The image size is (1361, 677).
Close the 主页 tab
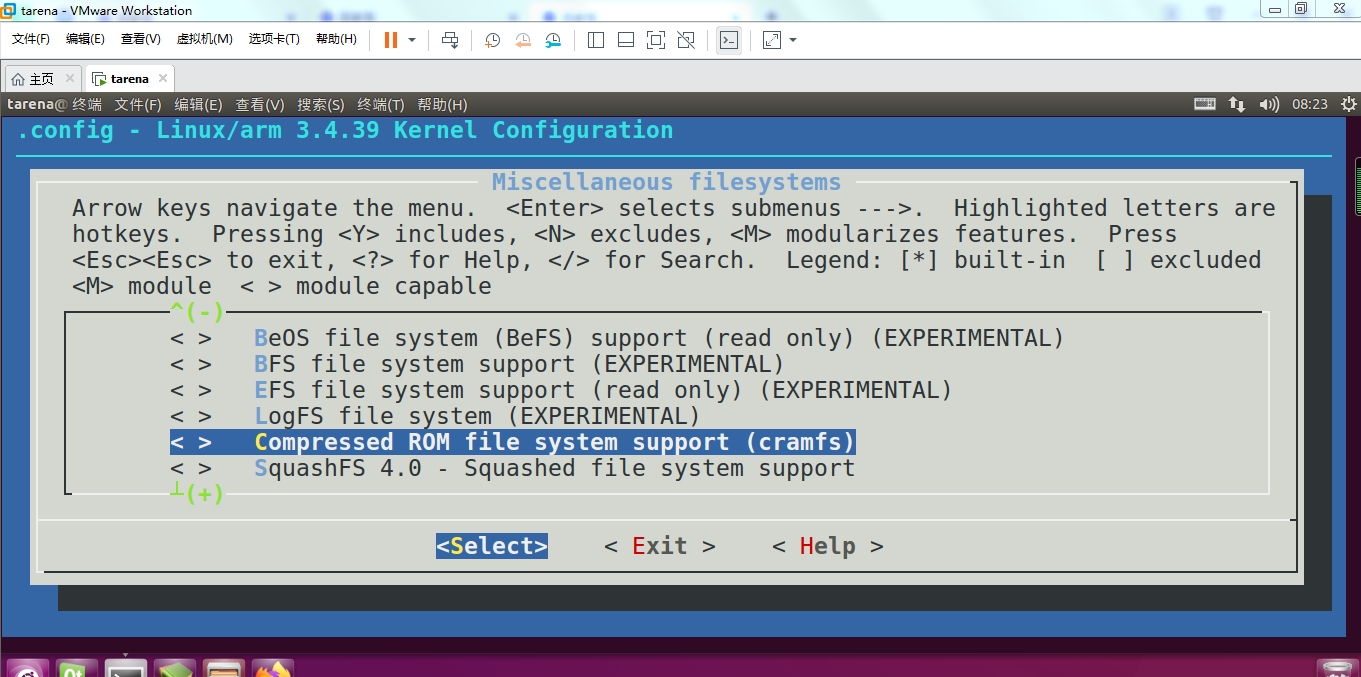(x=70, y=78)
